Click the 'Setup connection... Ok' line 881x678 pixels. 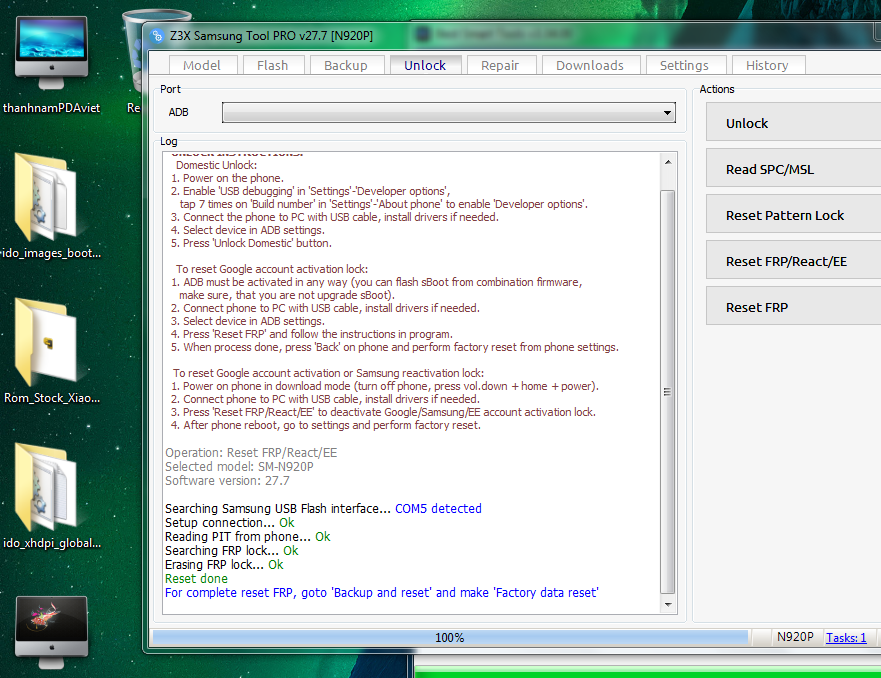coord(229,522)
